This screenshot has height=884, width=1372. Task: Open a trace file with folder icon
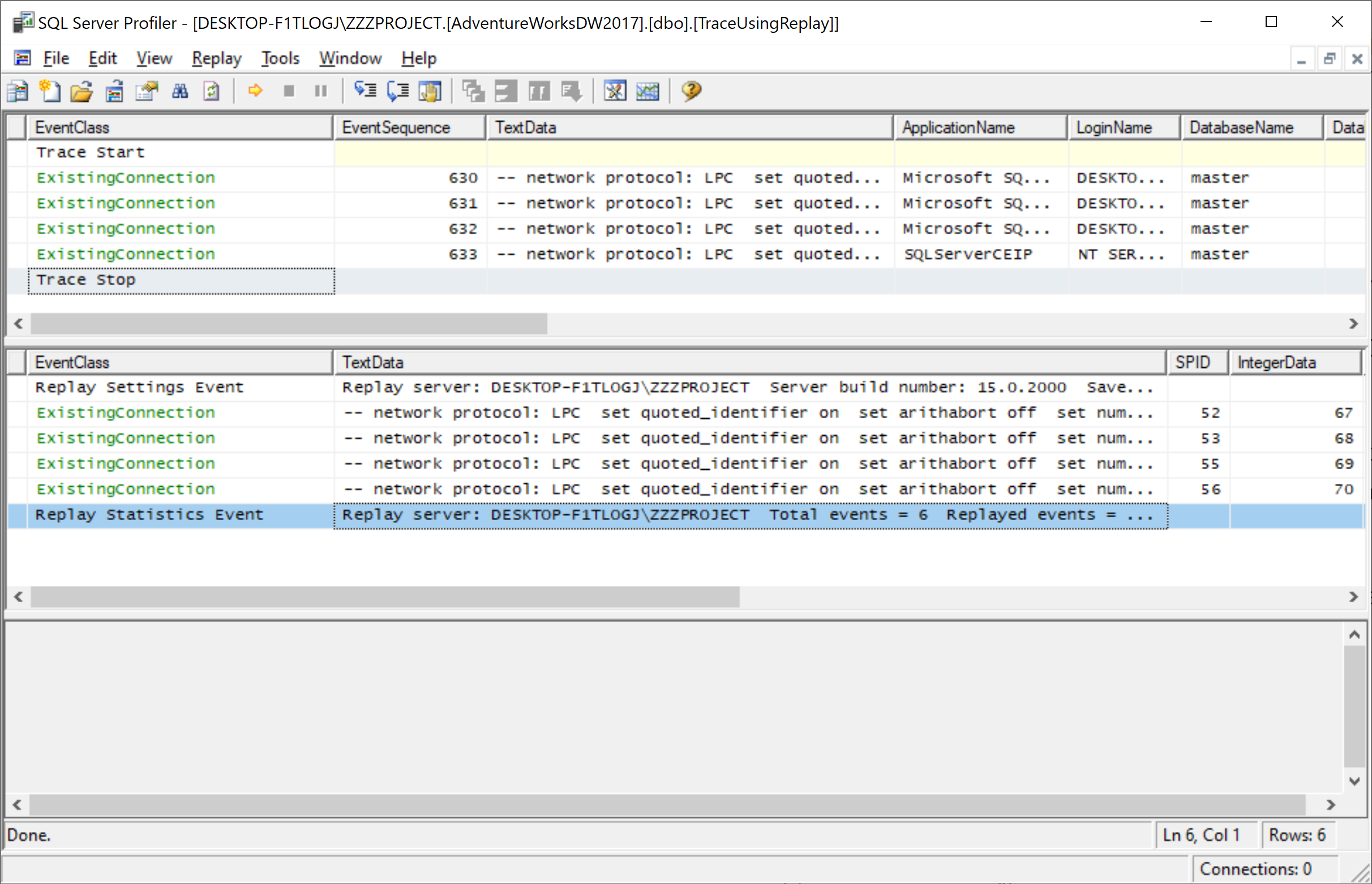click(82, 91)
